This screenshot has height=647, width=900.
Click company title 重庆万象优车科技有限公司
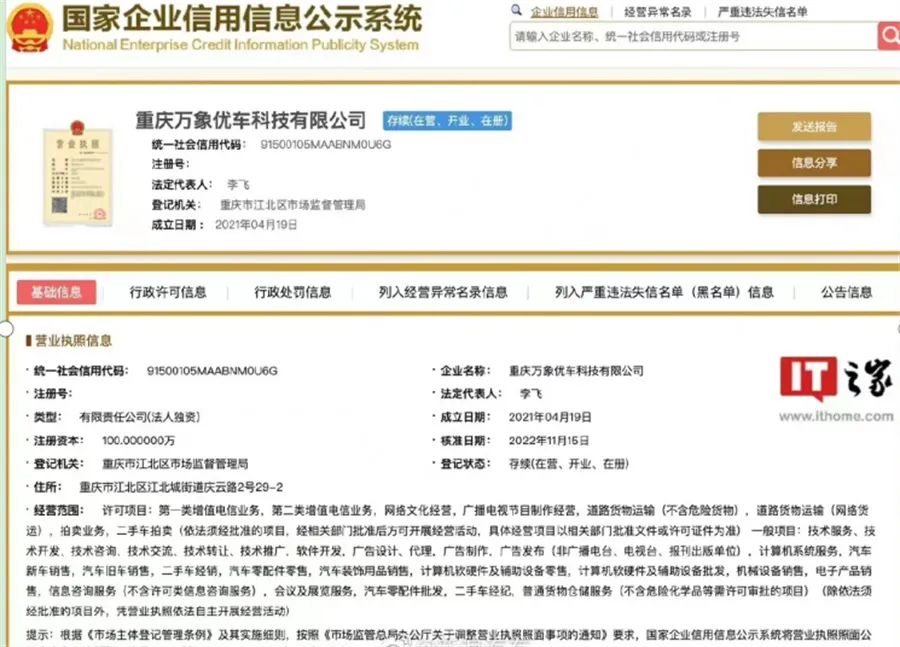point(251,120)
